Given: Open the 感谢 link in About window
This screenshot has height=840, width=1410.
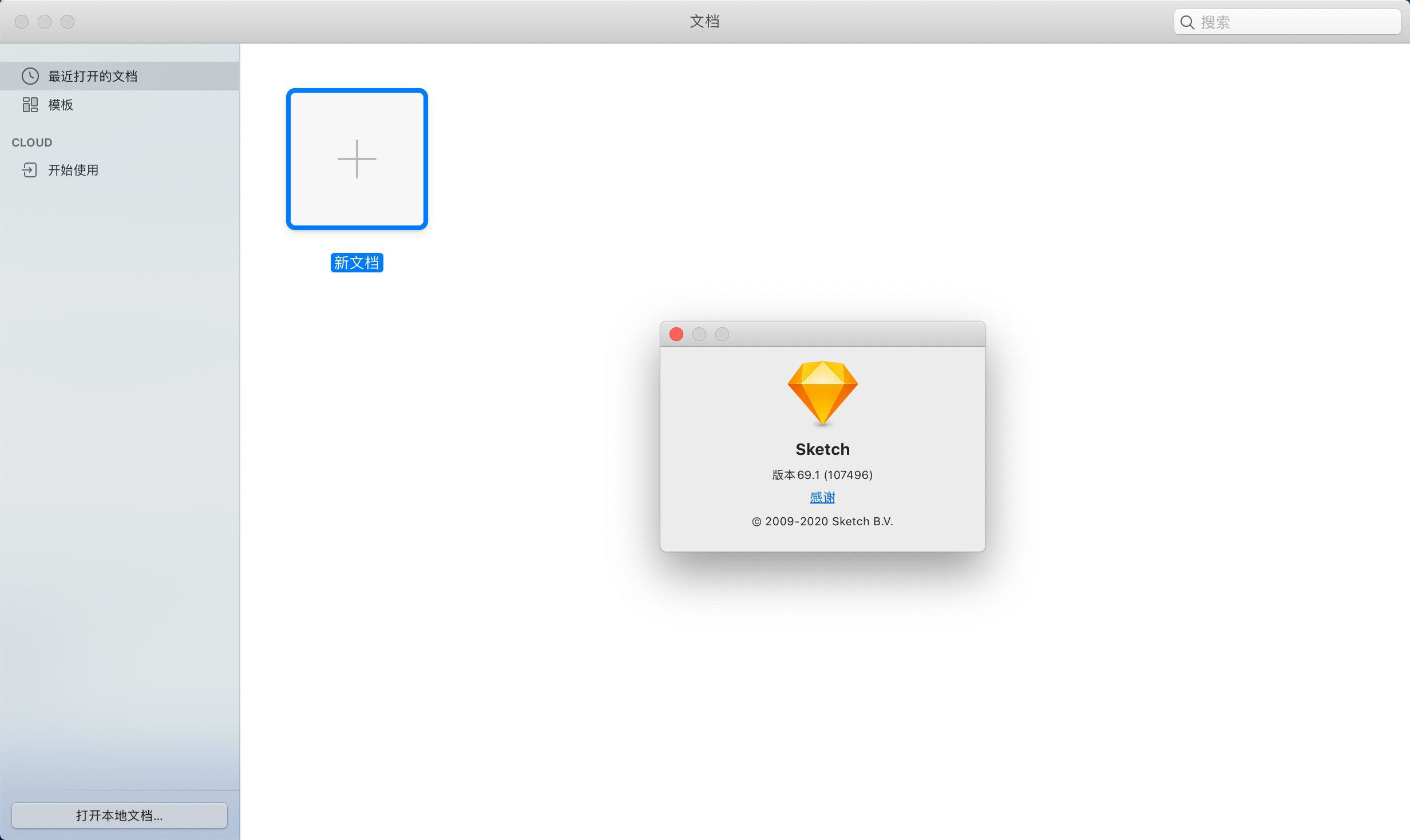Looking at the screenshot, I should [x=822, y=497].
